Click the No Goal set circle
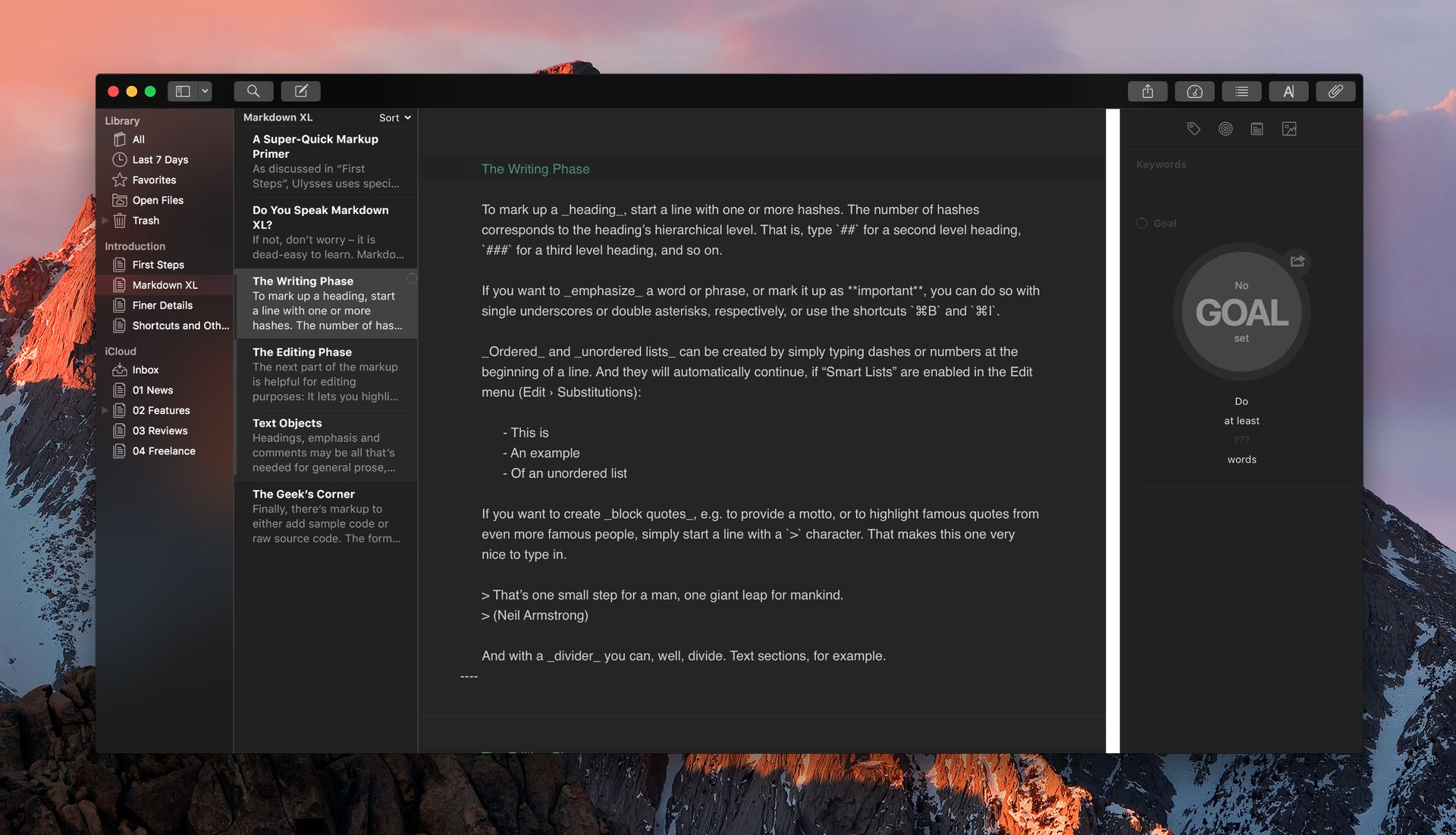Viewport: 1456px width, 835px height. tap(1241, 312)
